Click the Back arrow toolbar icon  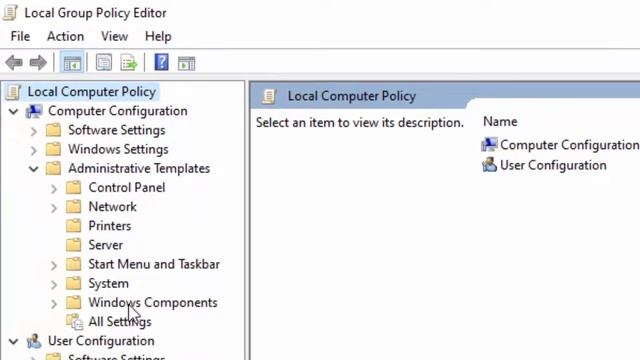pyautogui.click(x=14, y=63)
